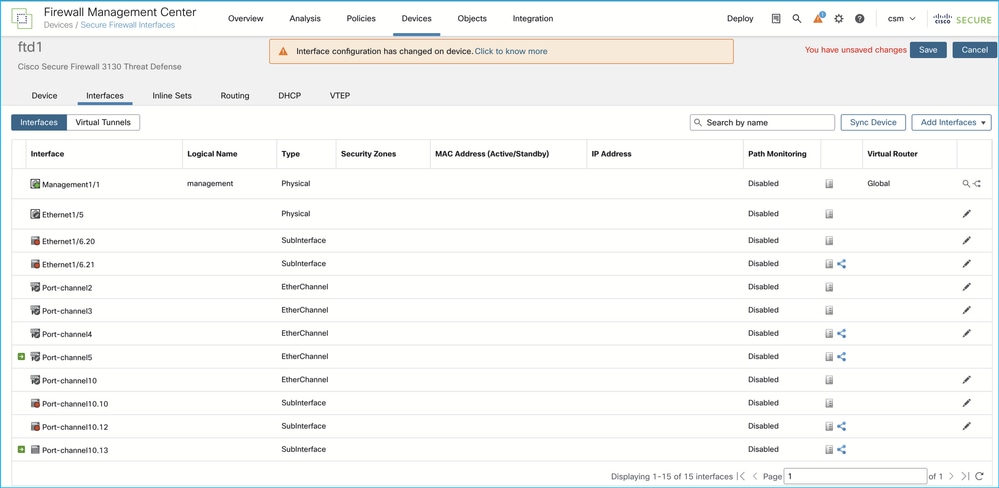Switch to the Device tab
Viewport: 999px width, 488px height.
[44, 96]
